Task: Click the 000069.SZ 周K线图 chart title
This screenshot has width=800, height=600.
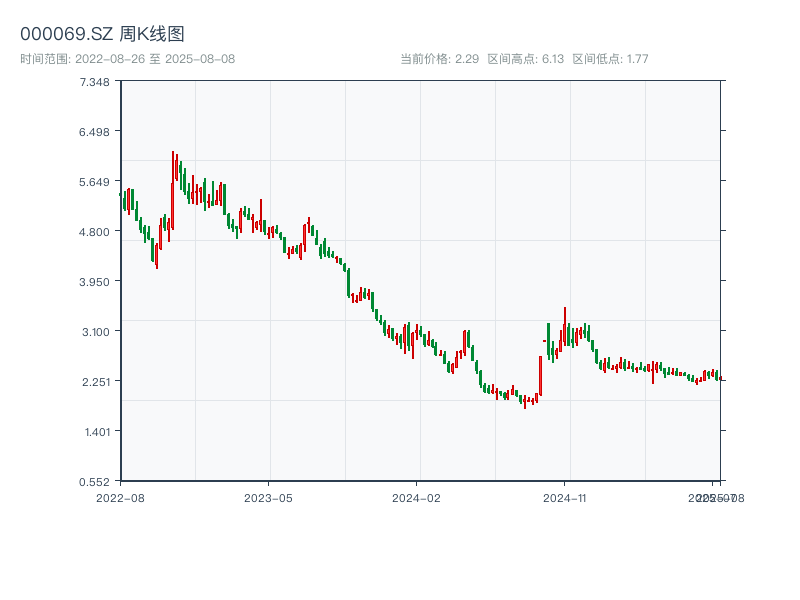Action: [x=102, y=34]
